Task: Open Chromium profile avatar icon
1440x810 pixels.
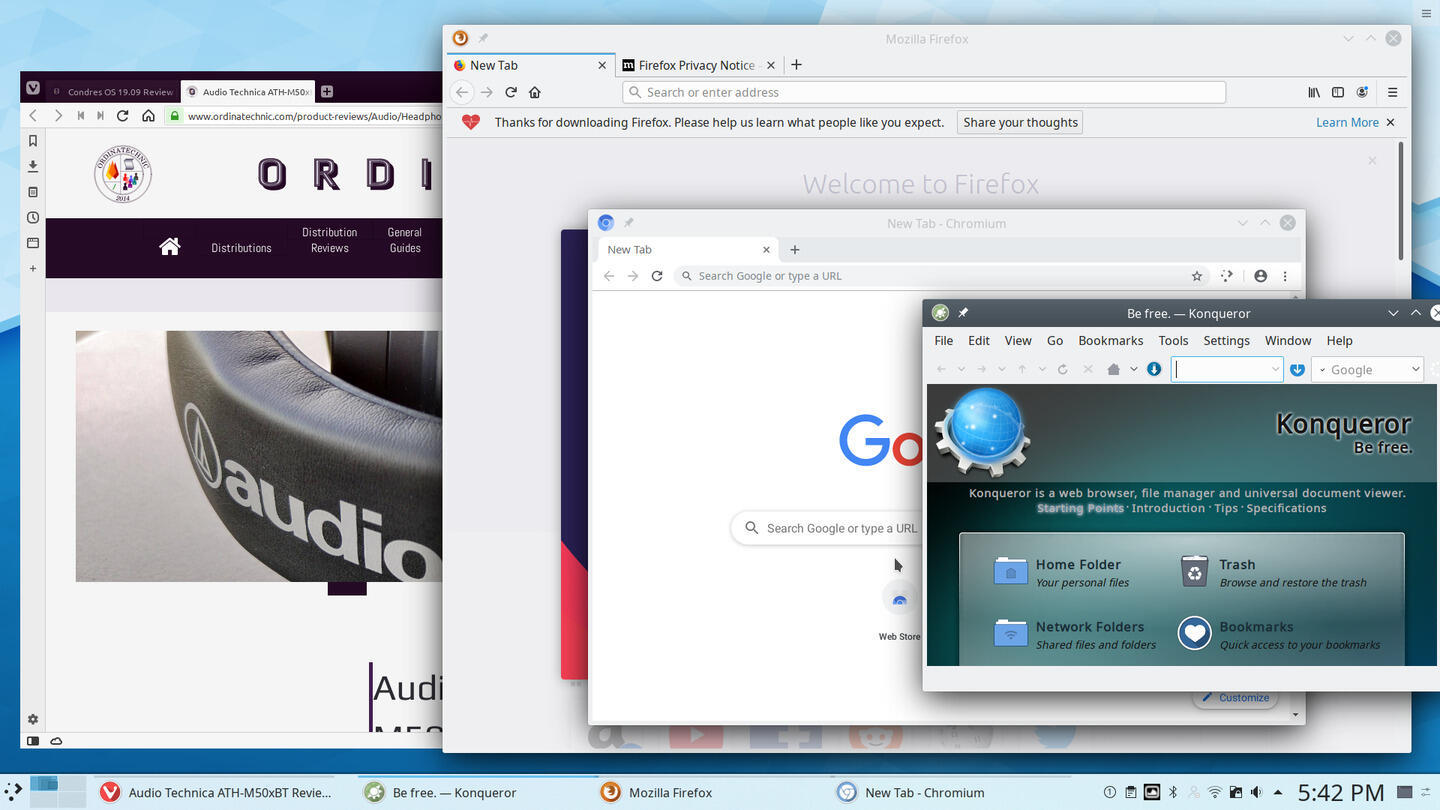Action: coord(1260,276)
